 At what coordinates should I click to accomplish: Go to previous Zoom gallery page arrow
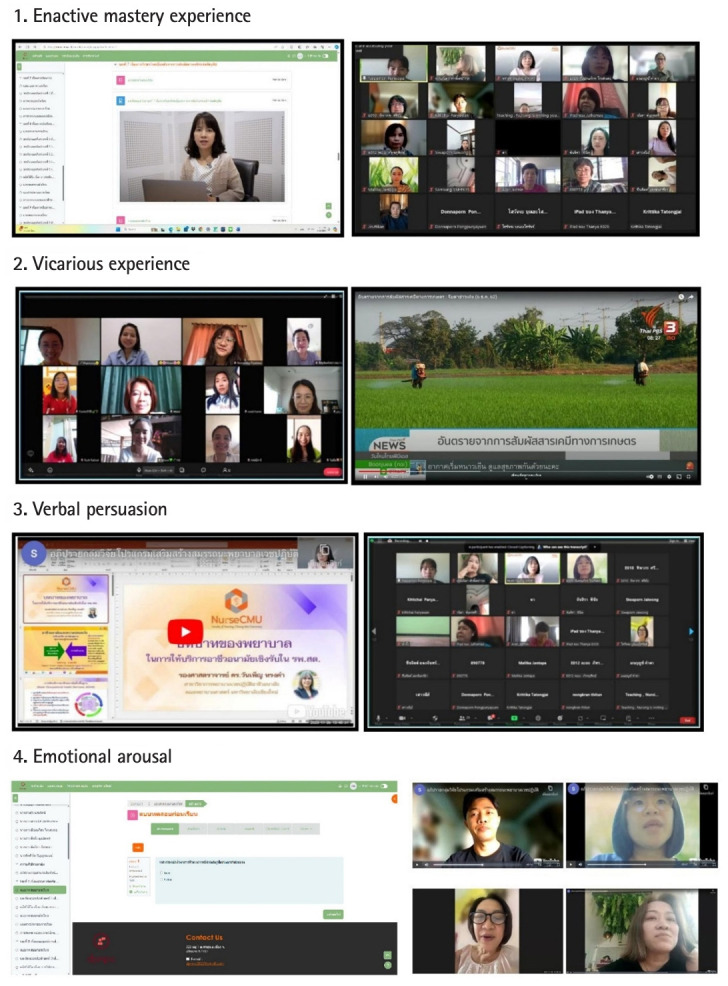point(375,631)
